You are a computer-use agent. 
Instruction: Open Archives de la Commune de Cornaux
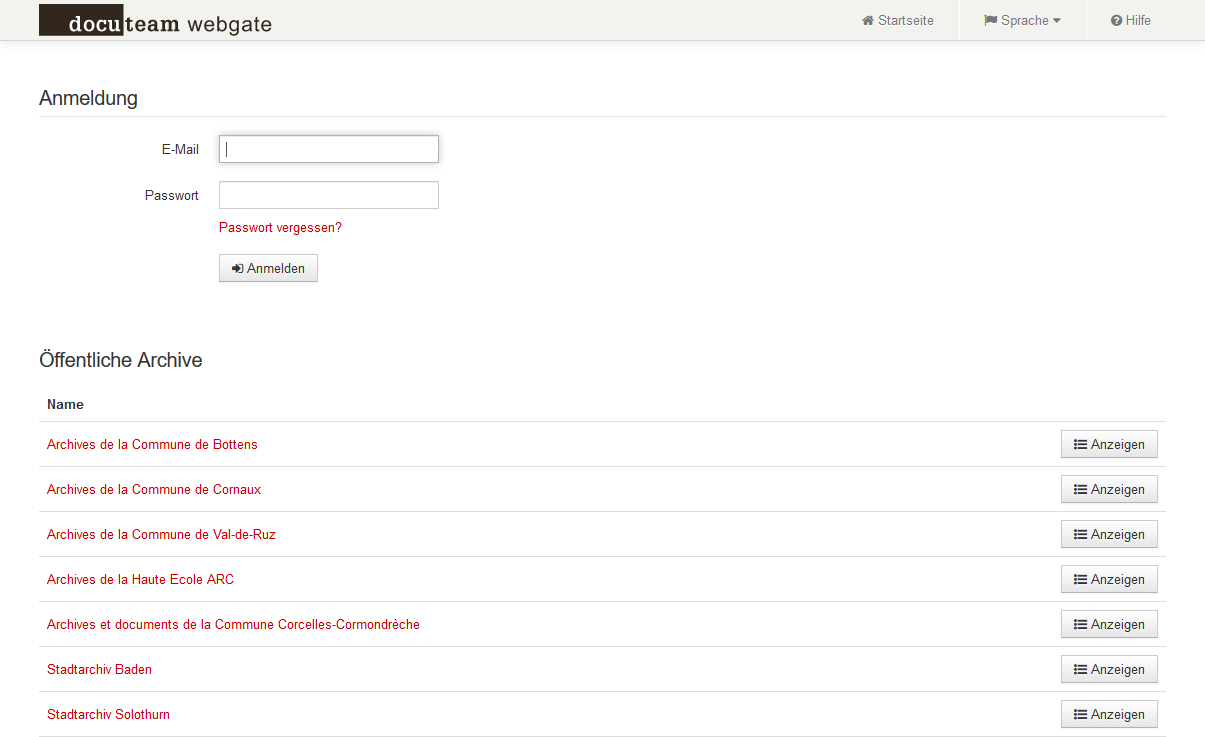[x=154, y=489]
